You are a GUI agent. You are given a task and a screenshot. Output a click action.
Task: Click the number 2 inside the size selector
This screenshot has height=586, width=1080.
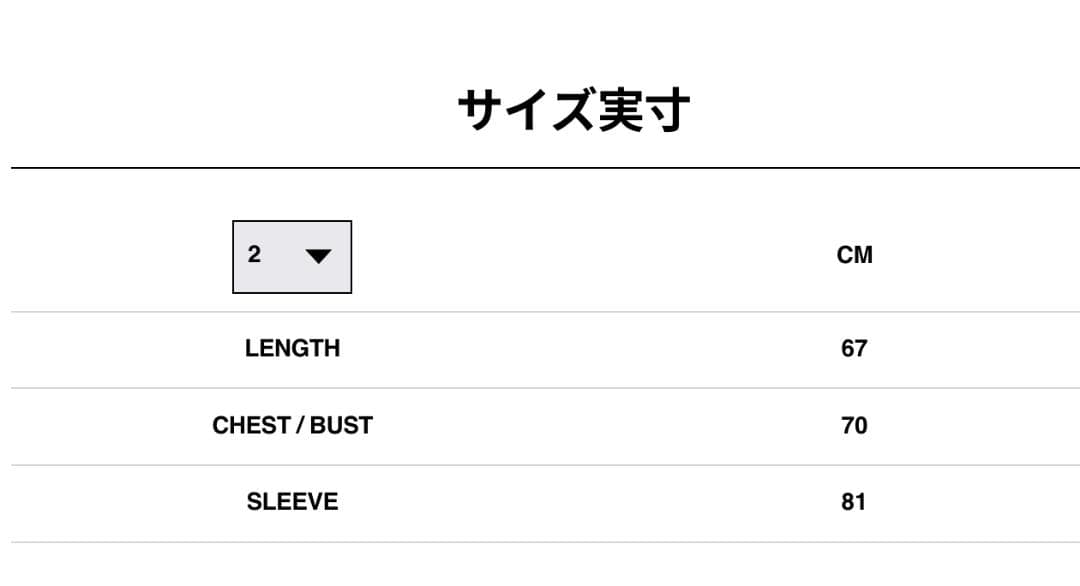(x=254, y=255)
